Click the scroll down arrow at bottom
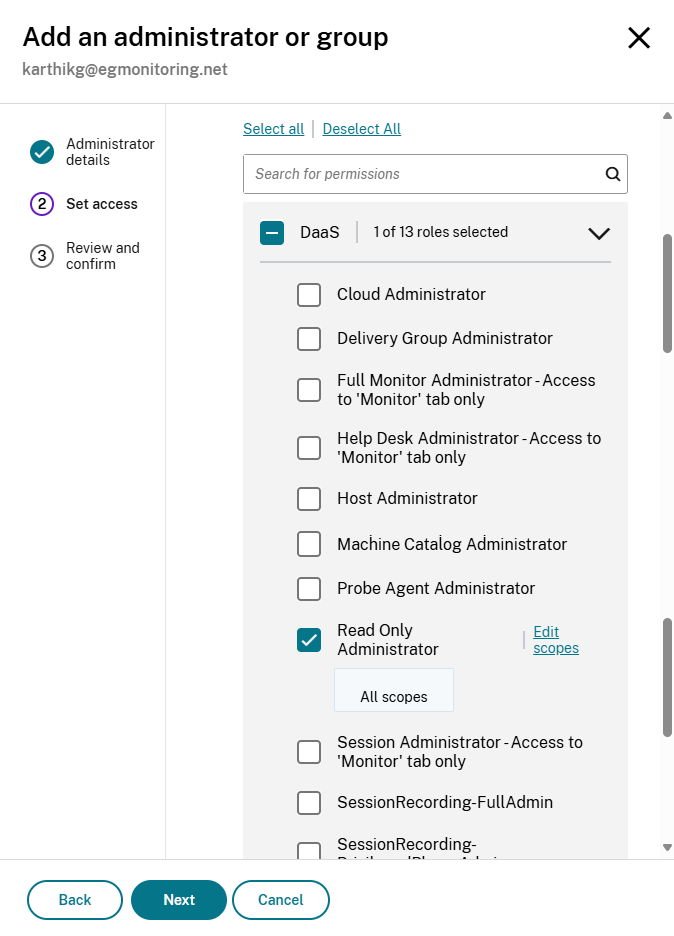 pos(667,848)
